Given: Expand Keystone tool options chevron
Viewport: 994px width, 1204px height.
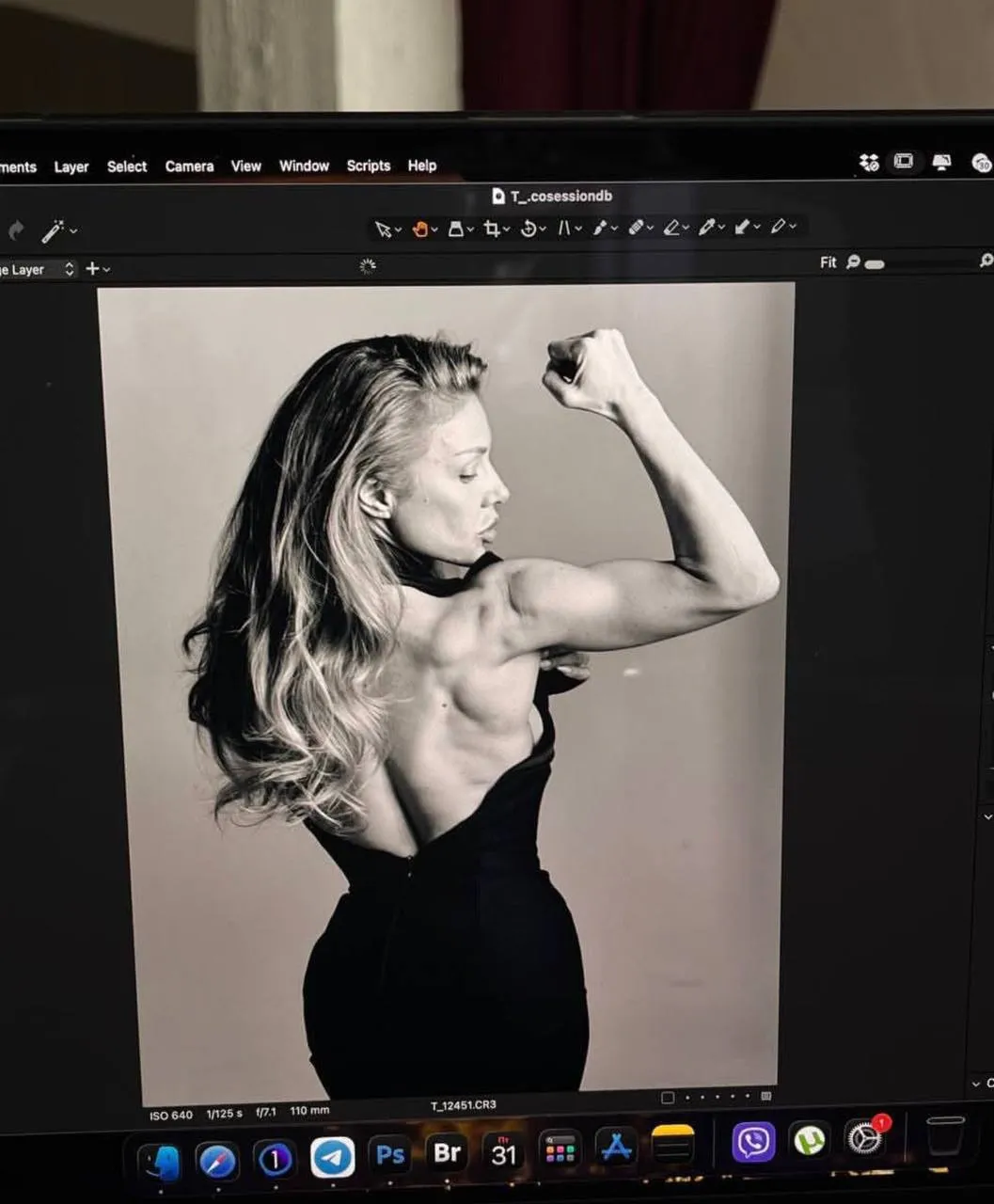Looking at the screenshot, I should pos(578,229).
